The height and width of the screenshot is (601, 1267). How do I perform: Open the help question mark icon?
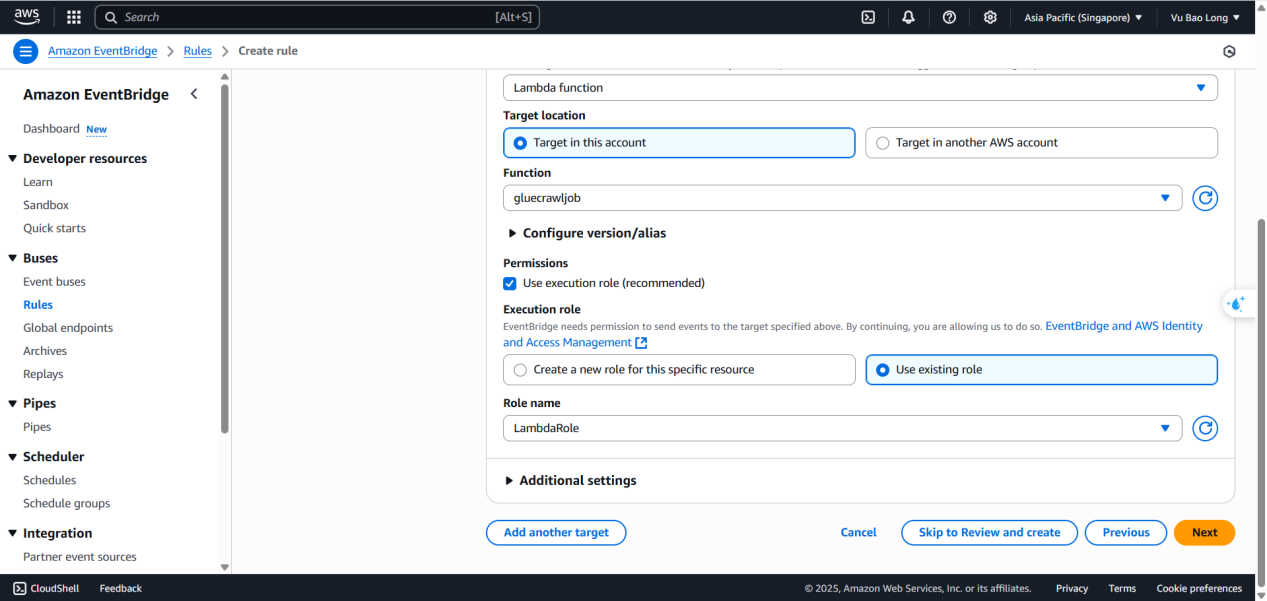tap(949, 17)
